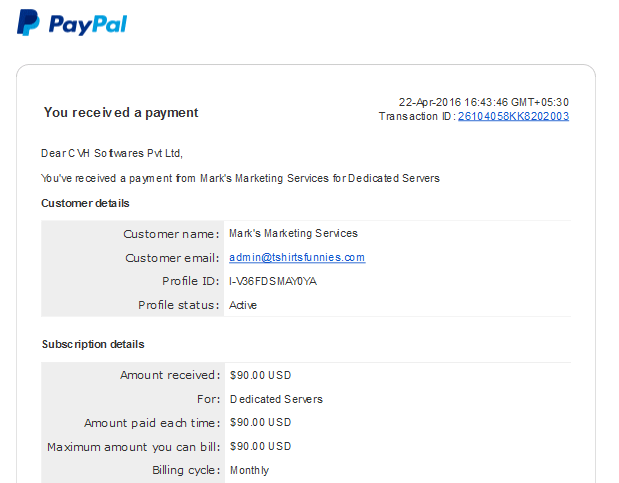Click the 'You've received a payment from' sentence

[240, 179]
